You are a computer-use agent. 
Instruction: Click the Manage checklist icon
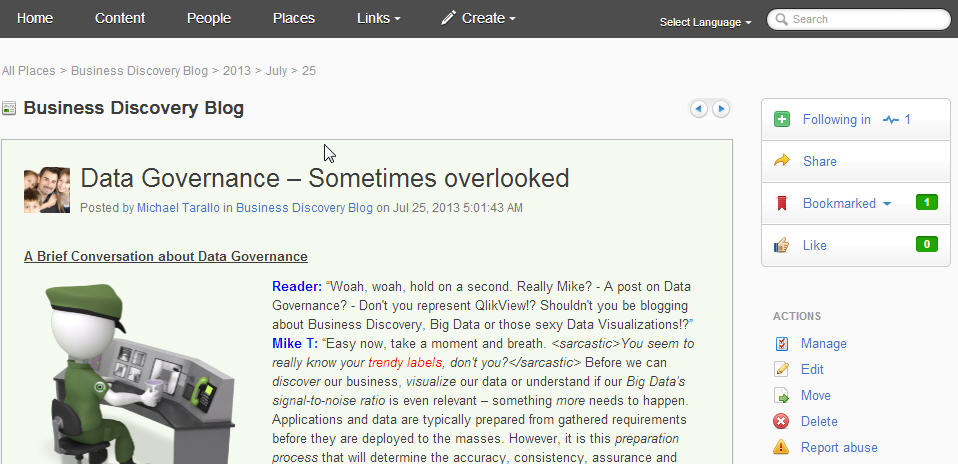point(782,344)
